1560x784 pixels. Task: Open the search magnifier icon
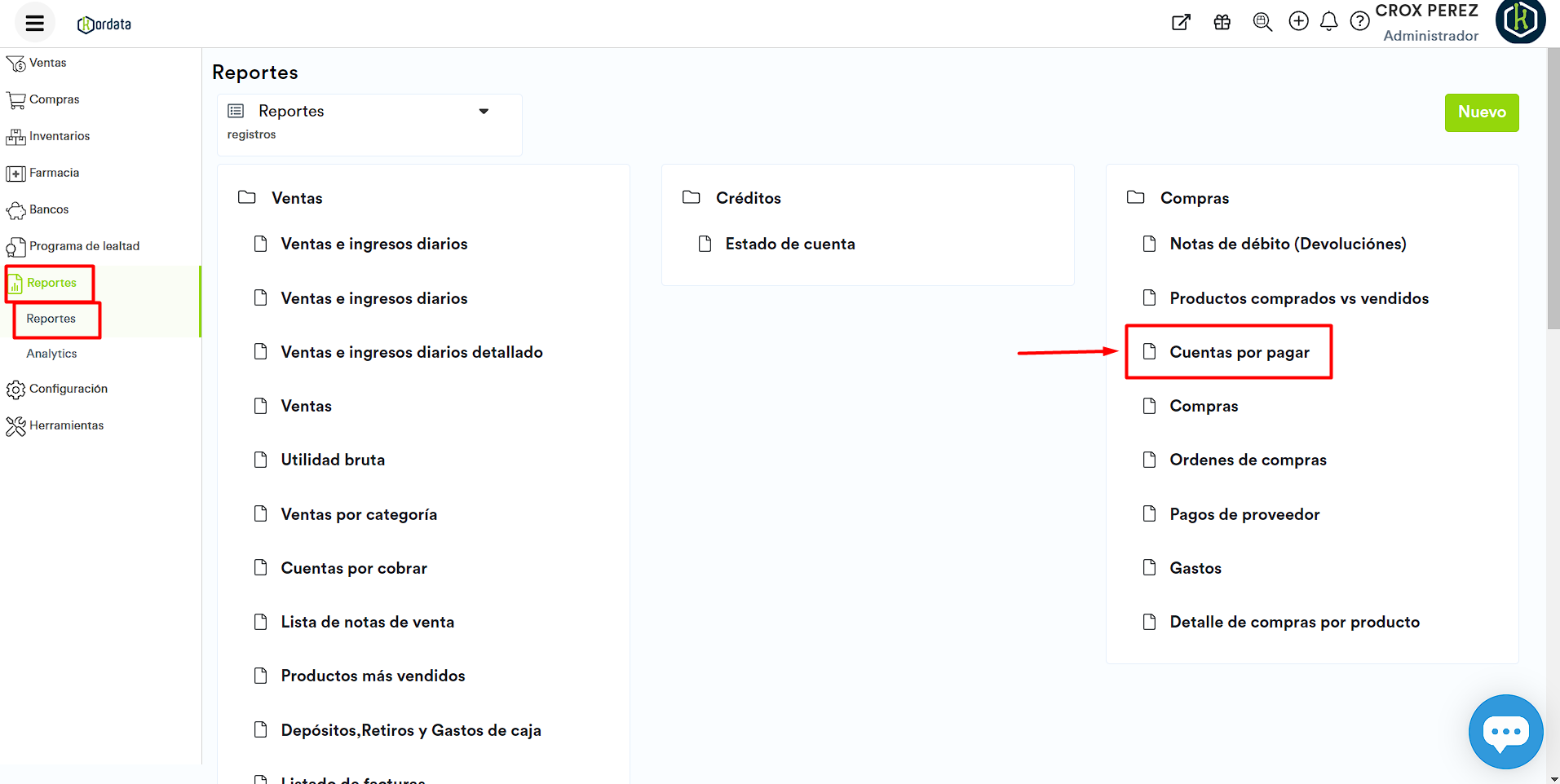click(1262, 22)
